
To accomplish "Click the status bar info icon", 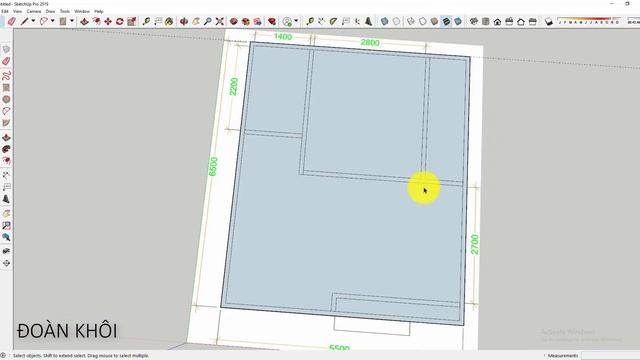I will point(3,356).
